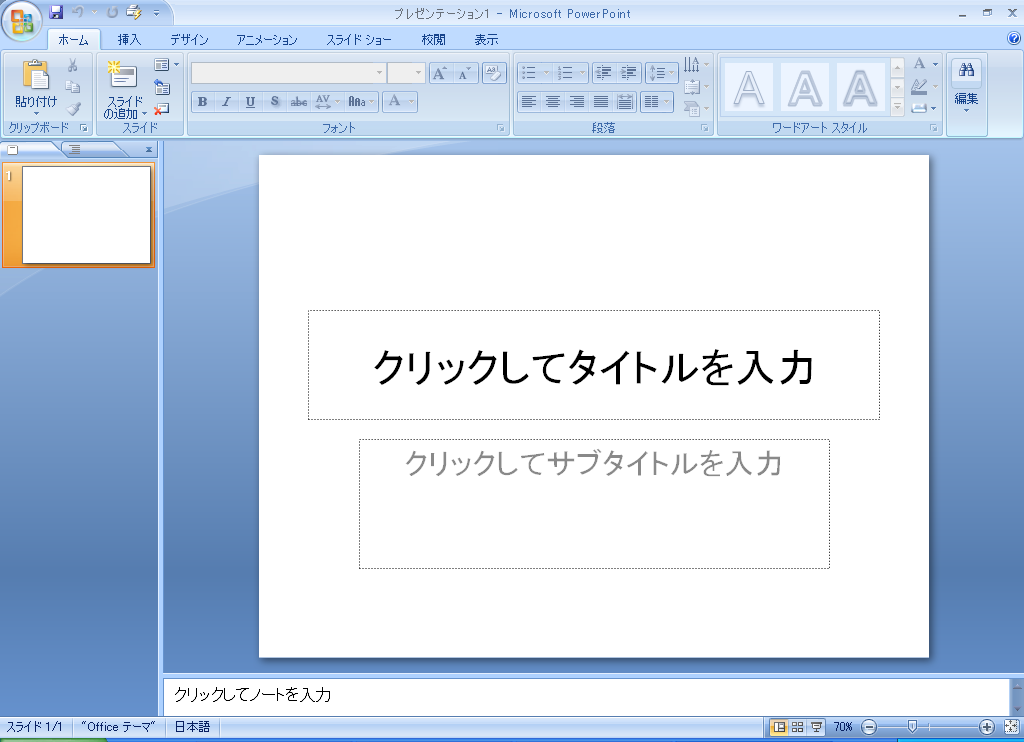Open the クリップボード dialog launcher

click(84, 128)
